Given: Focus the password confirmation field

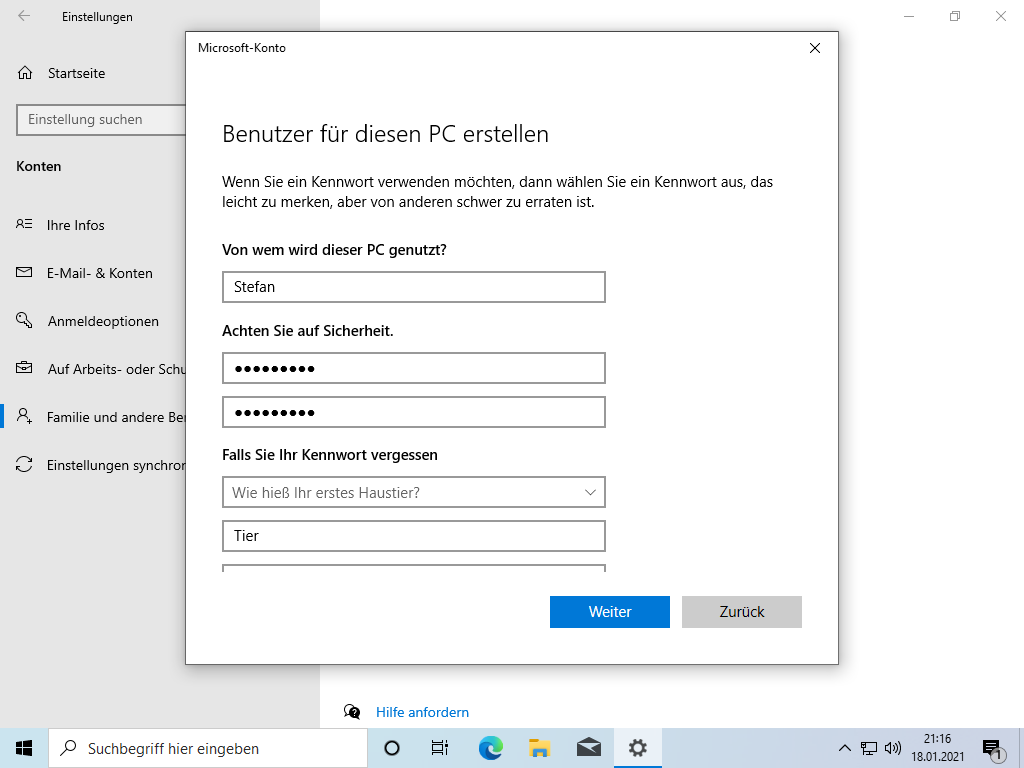Looking at the screenshot, I should [414, 412].
